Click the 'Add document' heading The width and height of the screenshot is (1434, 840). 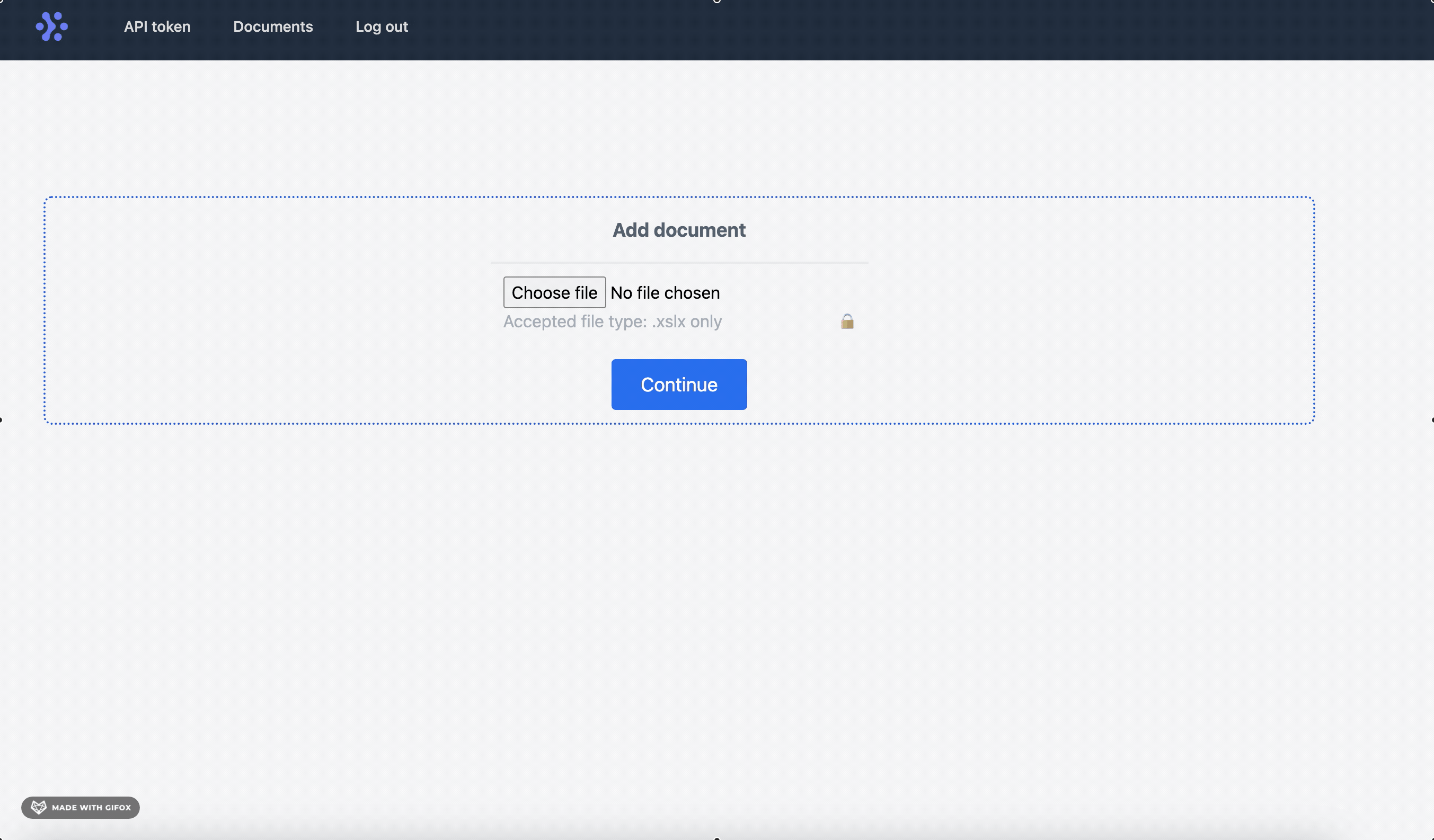pos(679,230)
